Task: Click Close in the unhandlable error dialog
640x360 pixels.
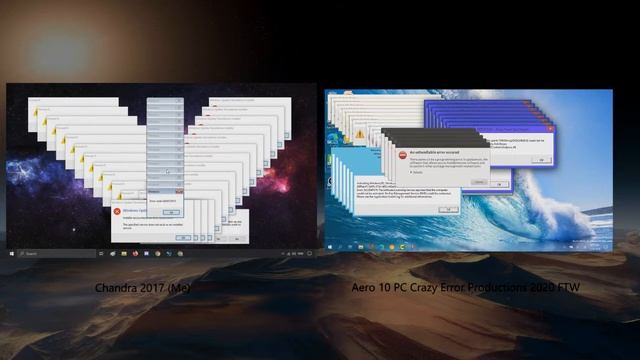Action: 479,182
